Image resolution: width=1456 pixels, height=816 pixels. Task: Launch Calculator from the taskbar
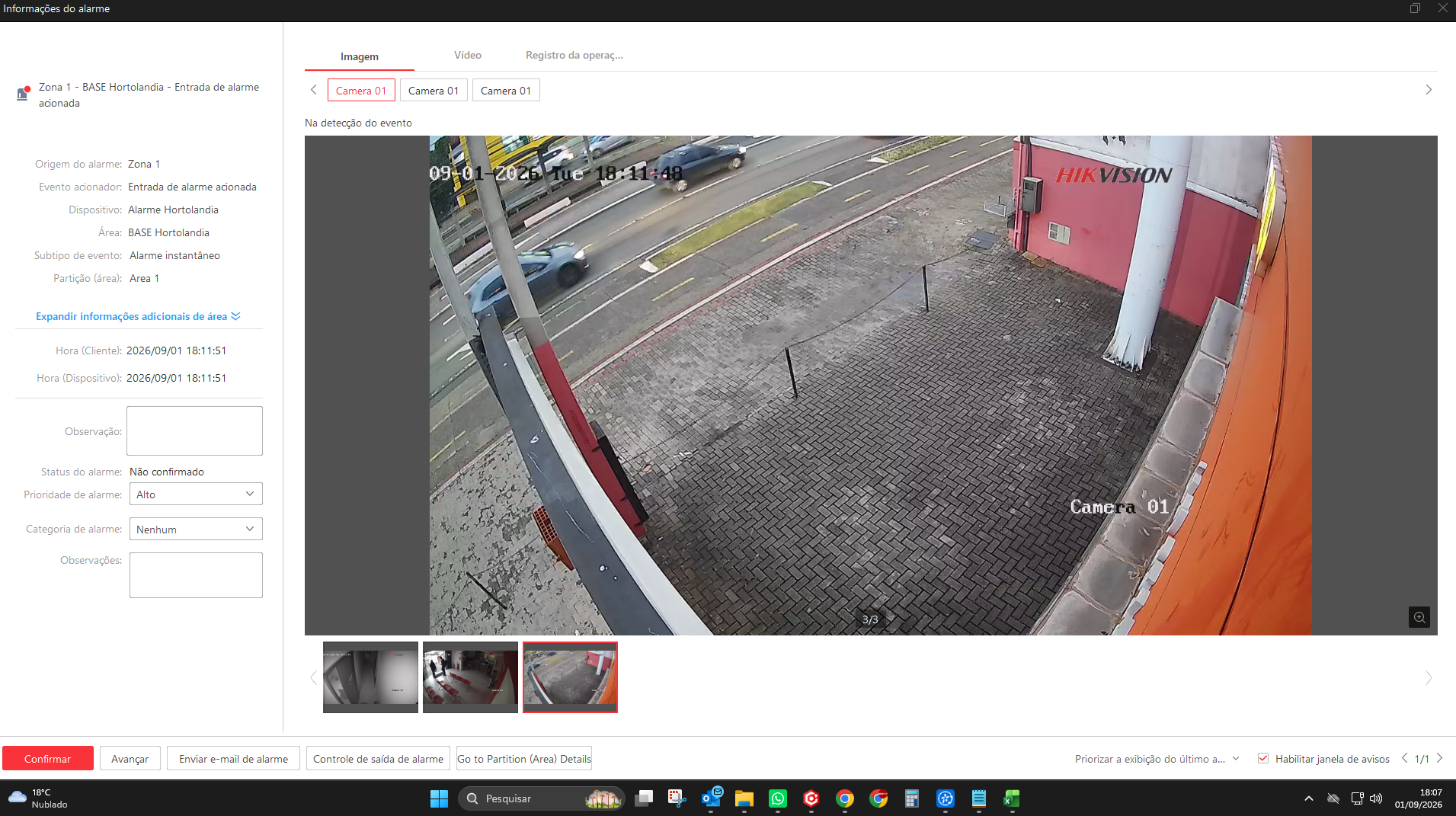911,798
